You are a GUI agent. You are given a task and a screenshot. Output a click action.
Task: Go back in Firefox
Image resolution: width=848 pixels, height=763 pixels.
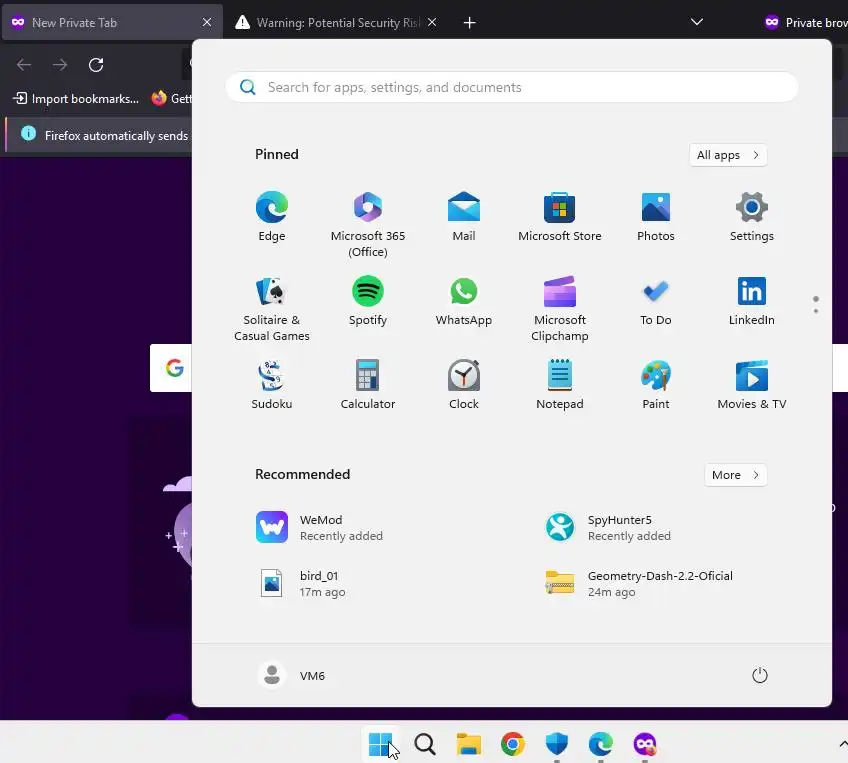click(24, 65)
